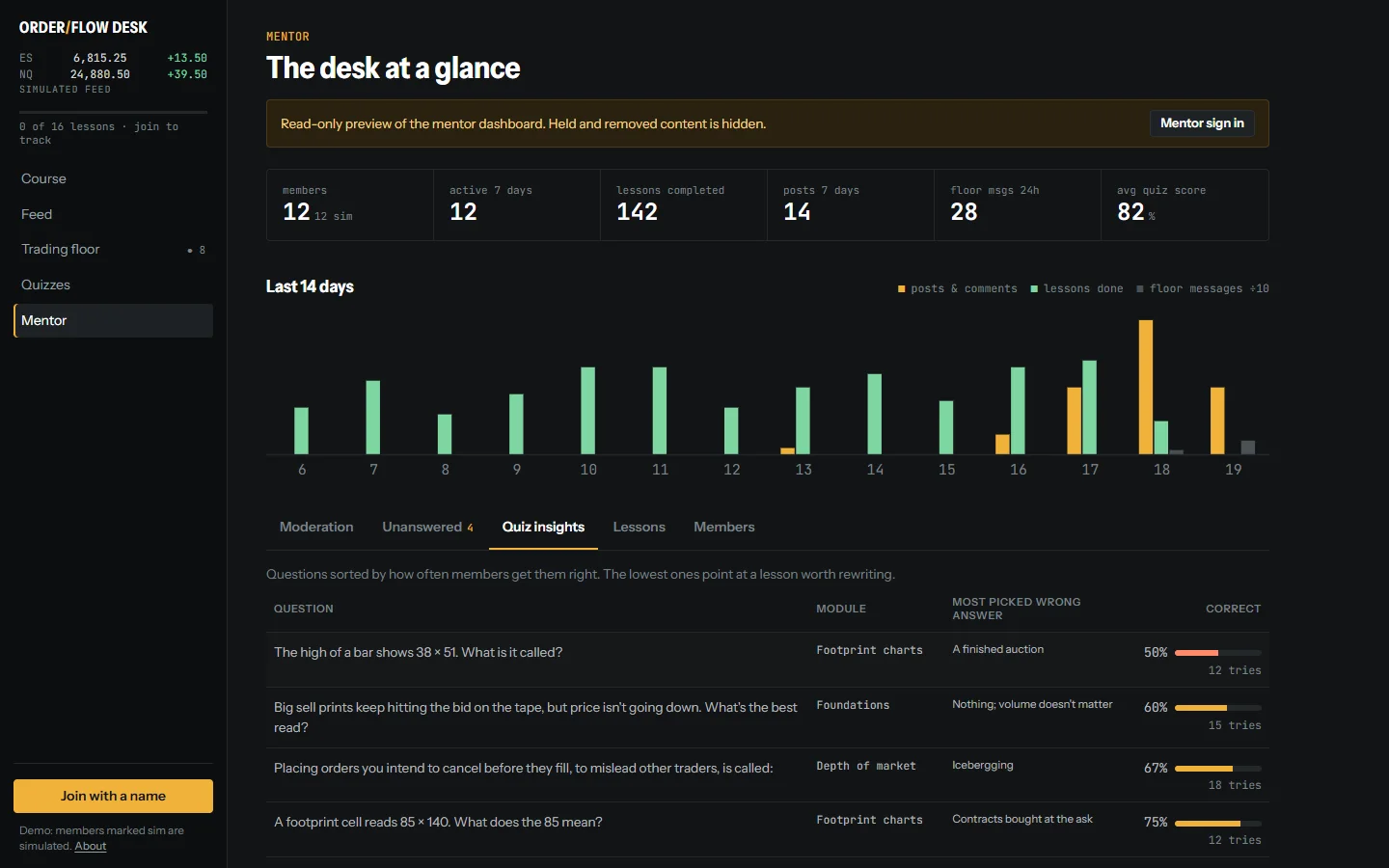This screenshot has height=868, width=1389.
Task: Click the members stat card
Action: [350, 204]
